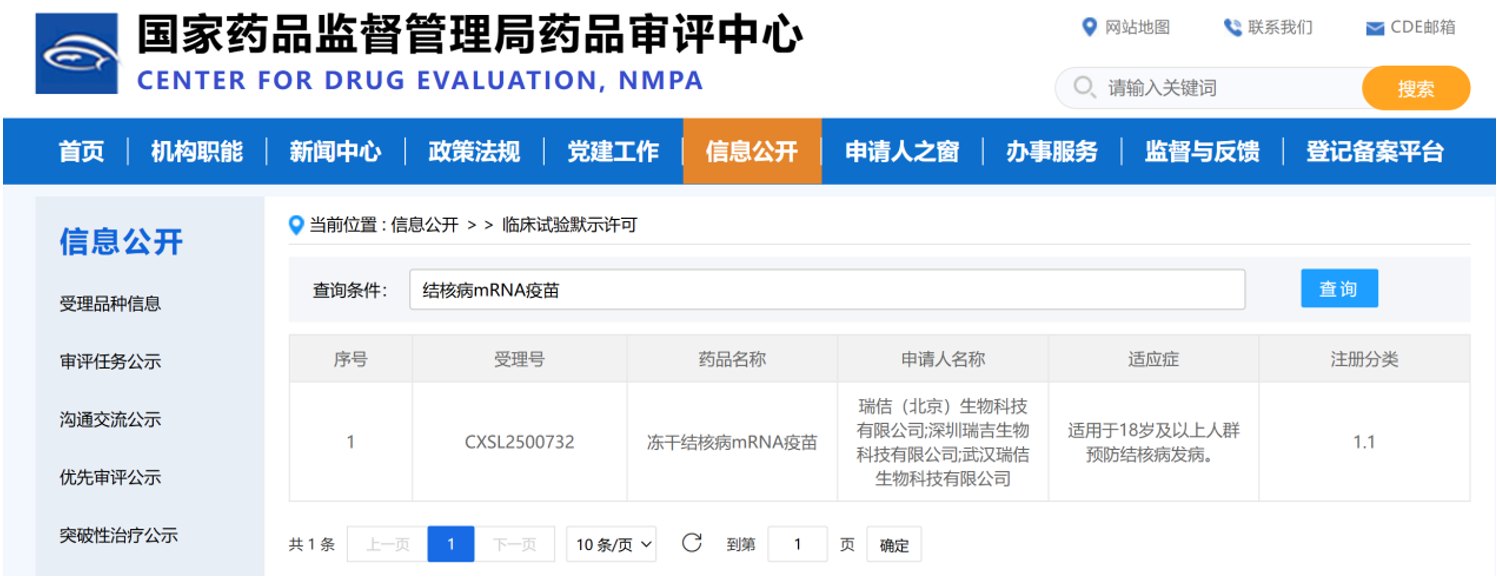Viewport: 1497px width, 582px height.
Task: Go to 首页 in the navigation bar
Action: (81, 152)
